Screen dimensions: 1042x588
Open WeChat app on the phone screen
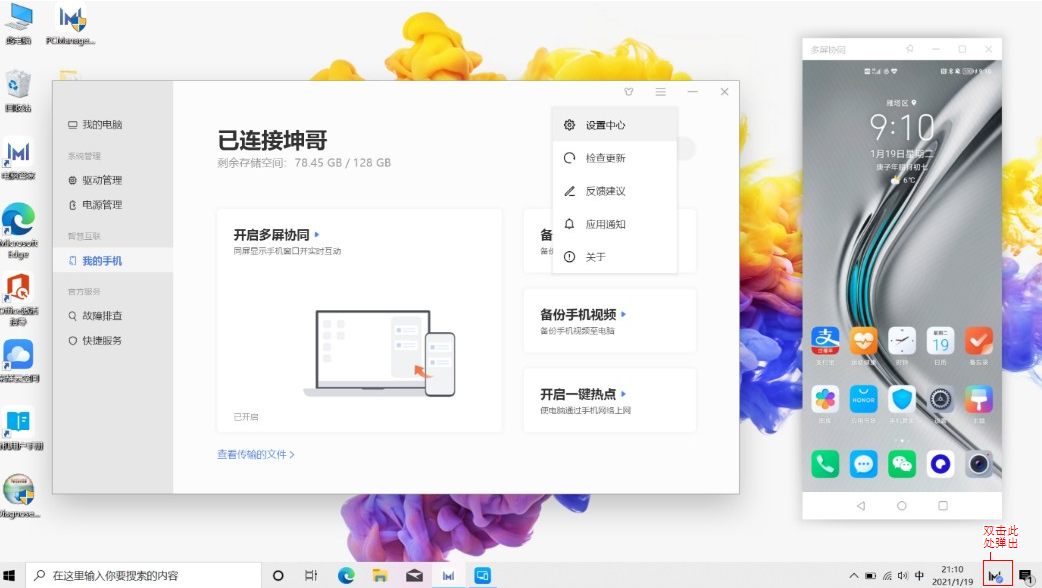[902, 463]
